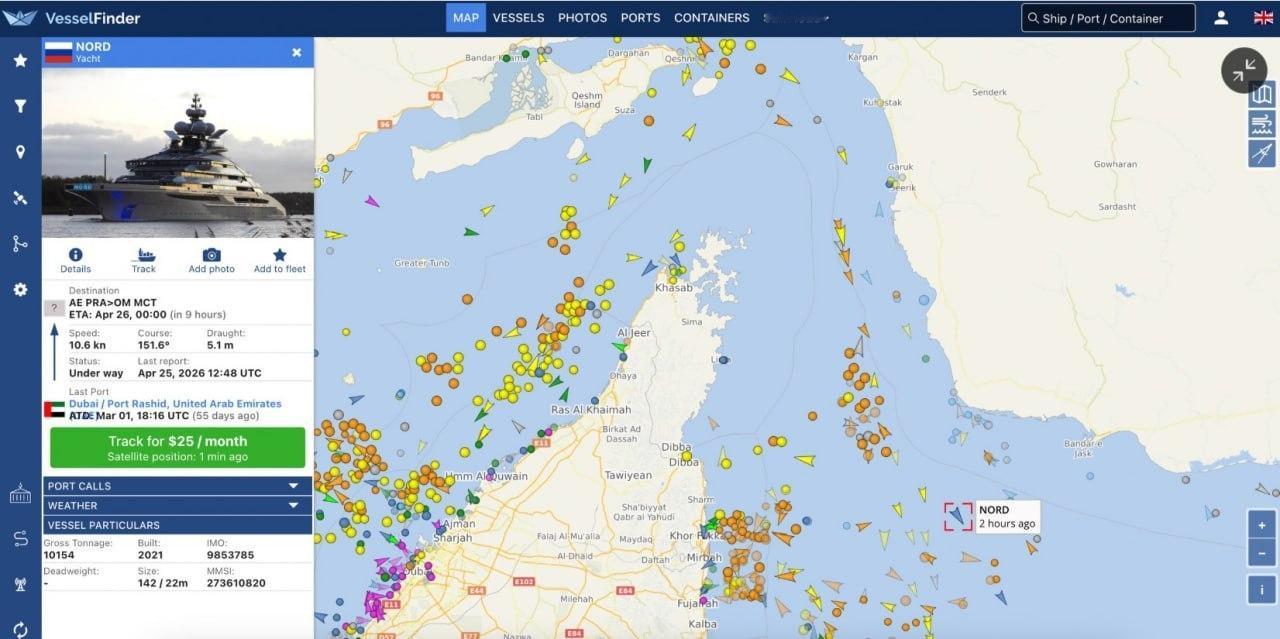Click the course value 151.6°
This screenshot has height=639, width=1280.
pyautogui.click(x=153, y=345)
